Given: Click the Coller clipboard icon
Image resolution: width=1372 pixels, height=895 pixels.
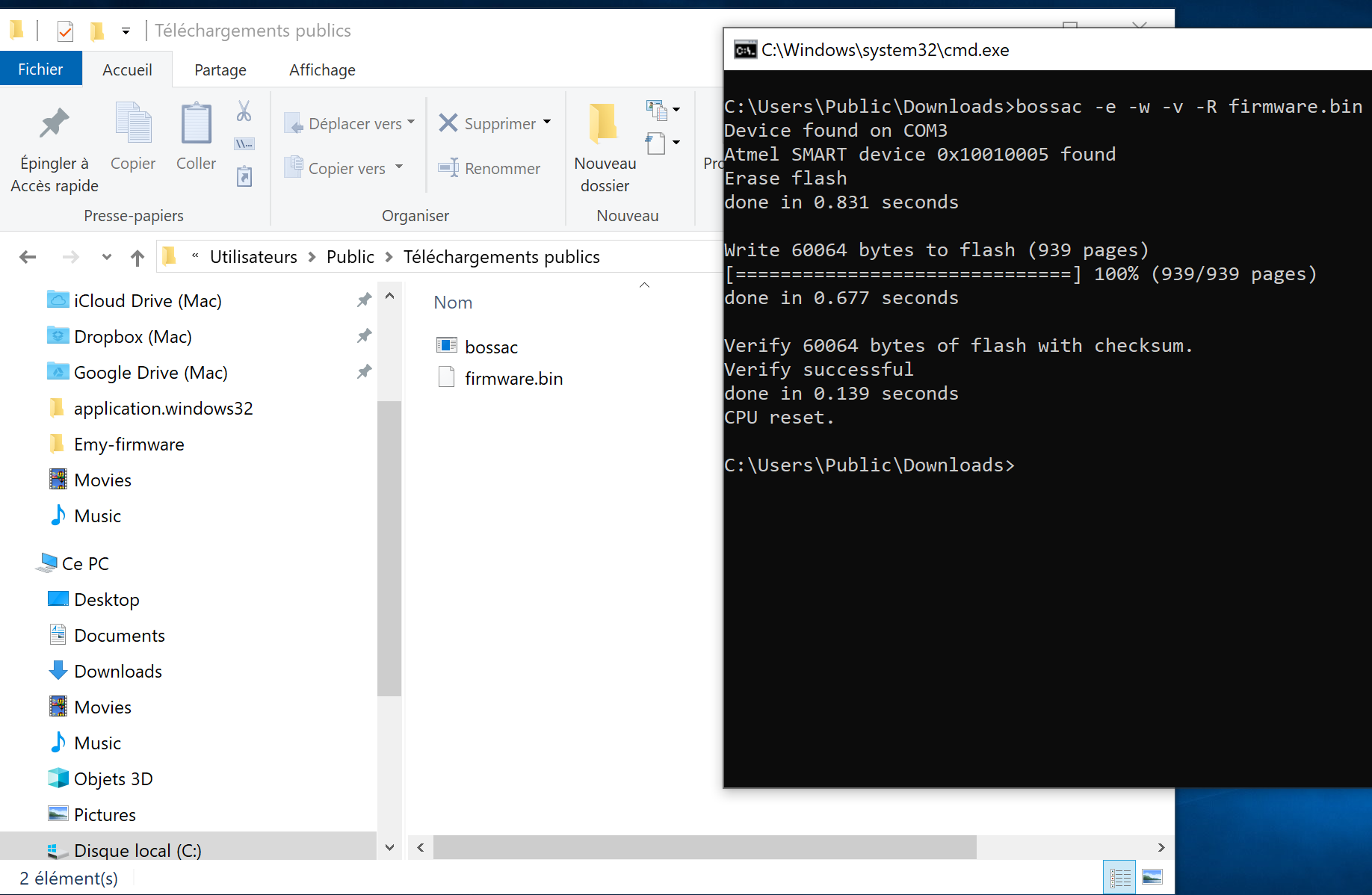Looking at the screenshot, I should tap(196, 137).
